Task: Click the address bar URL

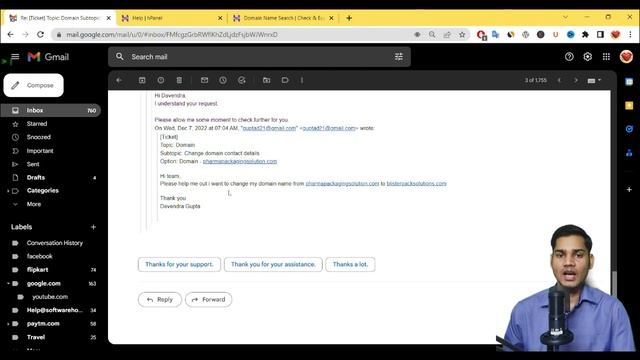Action: coord(172,35)
